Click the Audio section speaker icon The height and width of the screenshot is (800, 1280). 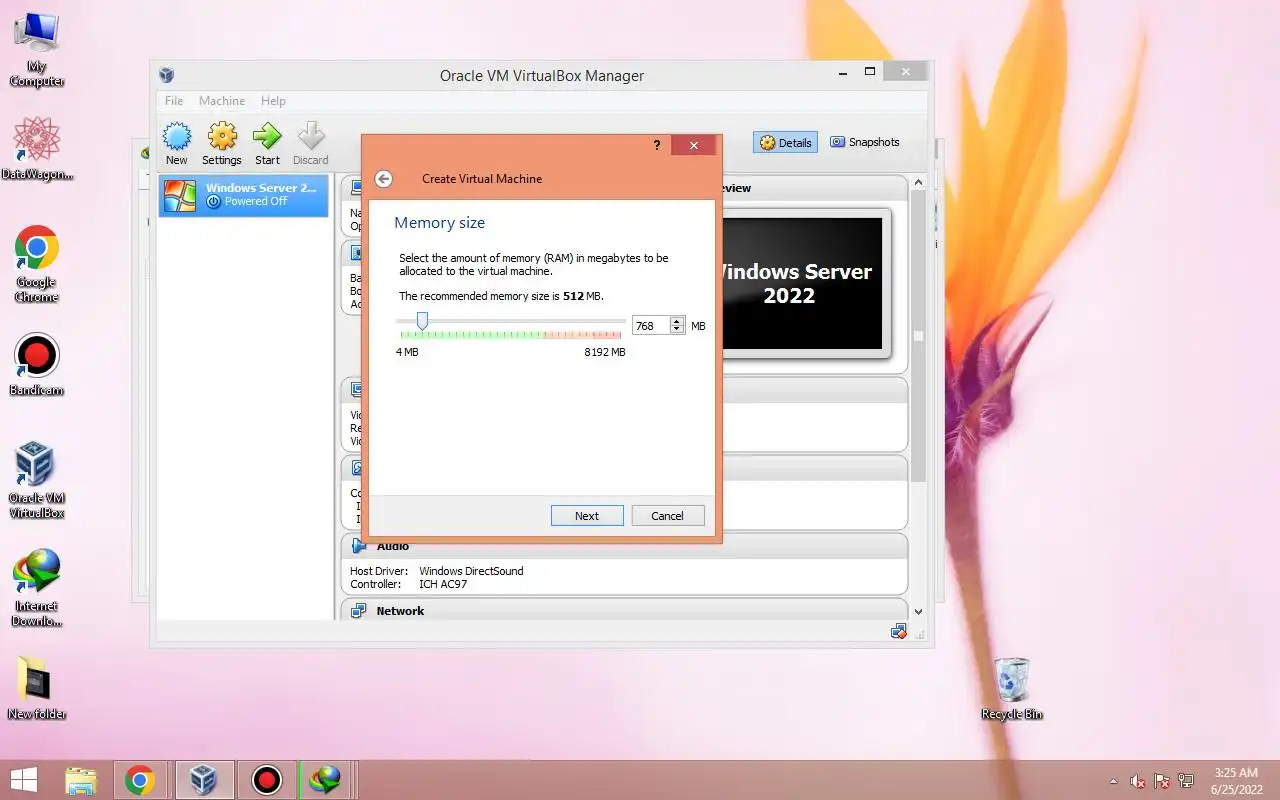[358, 546]
